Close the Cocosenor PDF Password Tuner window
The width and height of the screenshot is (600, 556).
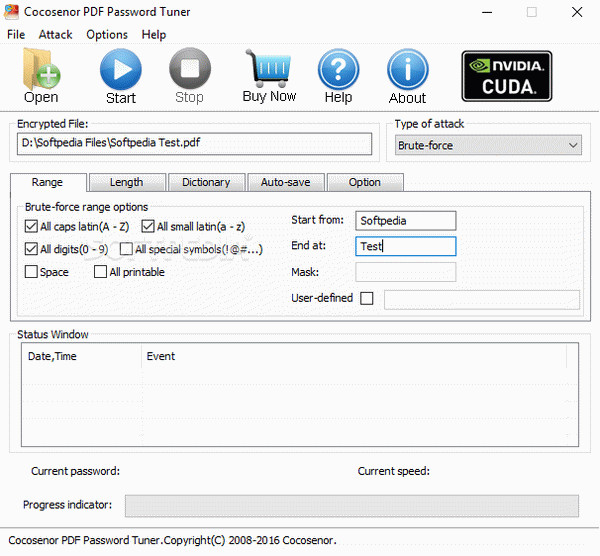click(577, 12)
